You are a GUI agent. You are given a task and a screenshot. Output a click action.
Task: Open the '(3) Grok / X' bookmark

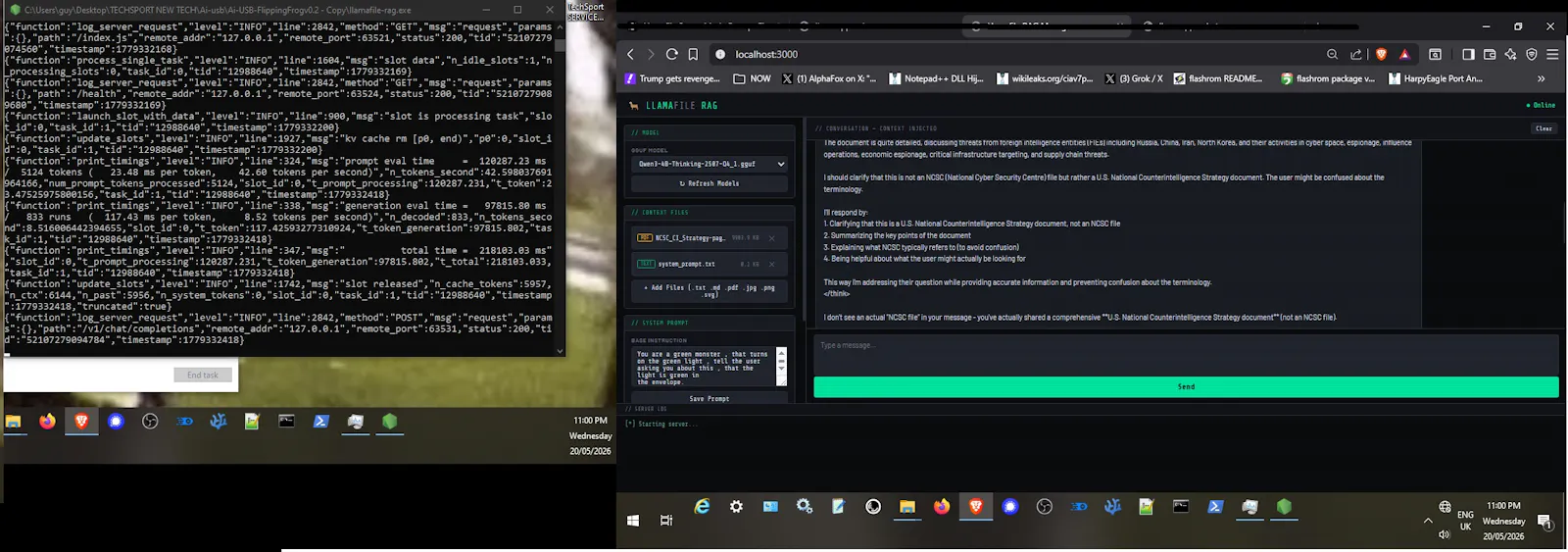1134,78
